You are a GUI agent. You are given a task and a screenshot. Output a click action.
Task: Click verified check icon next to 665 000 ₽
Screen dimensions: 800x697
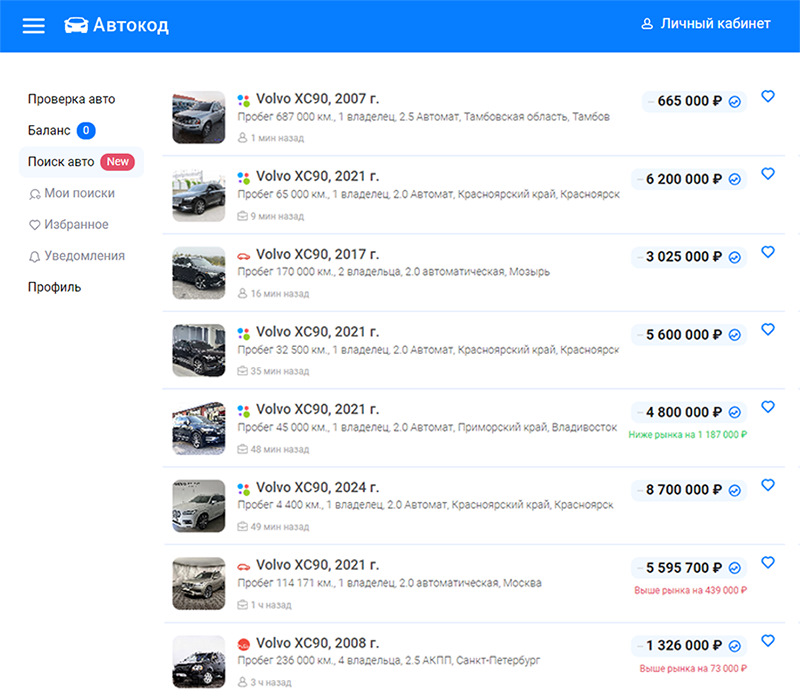(735, 102)
